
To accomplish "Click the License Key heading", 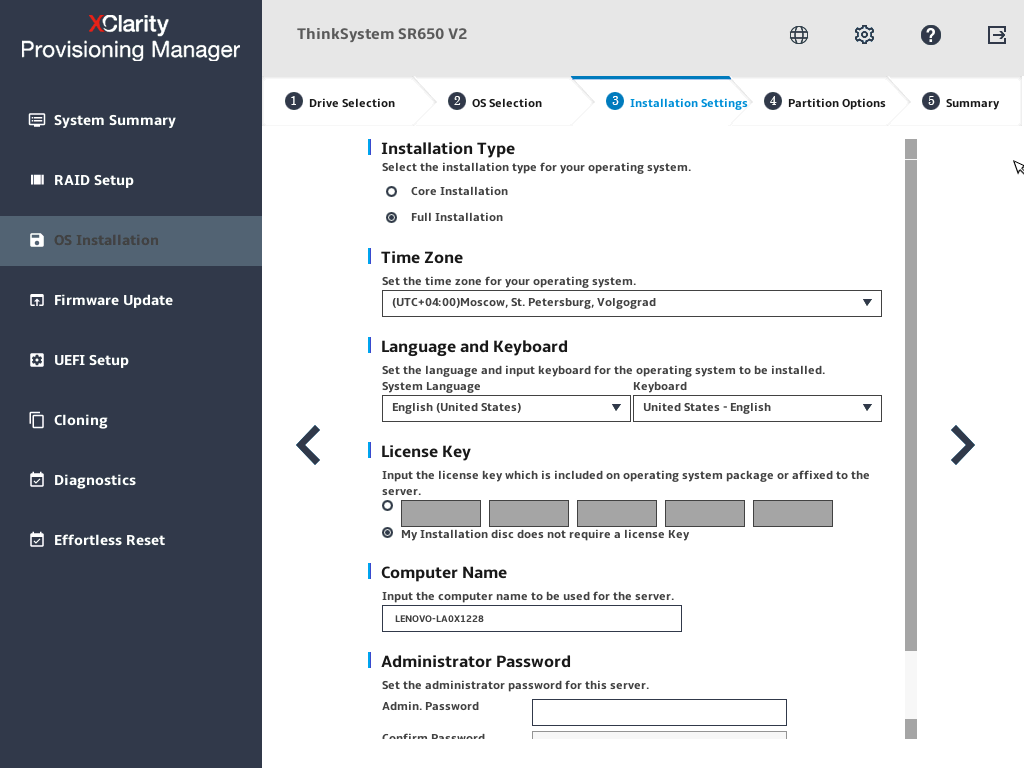I will 426,452.
